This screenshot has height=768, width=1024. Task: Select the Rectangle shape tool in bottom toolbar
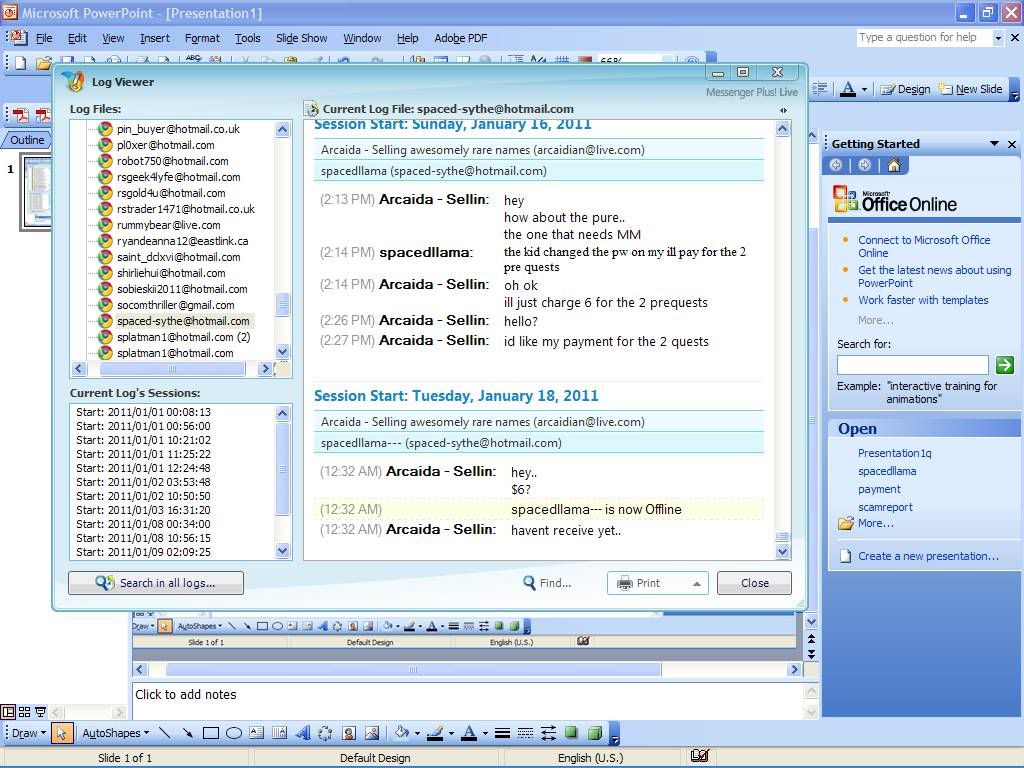tap(210, 733)
